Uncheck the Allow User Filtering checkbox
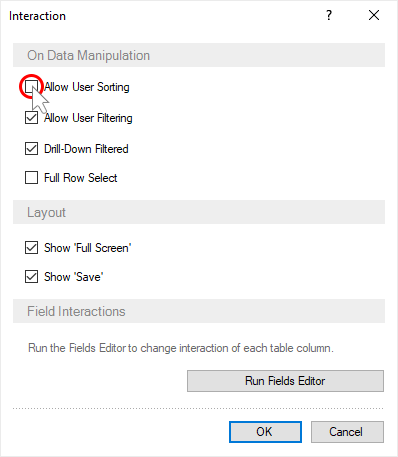Screen dimensions: 398x457 click(x=31, y=118)
